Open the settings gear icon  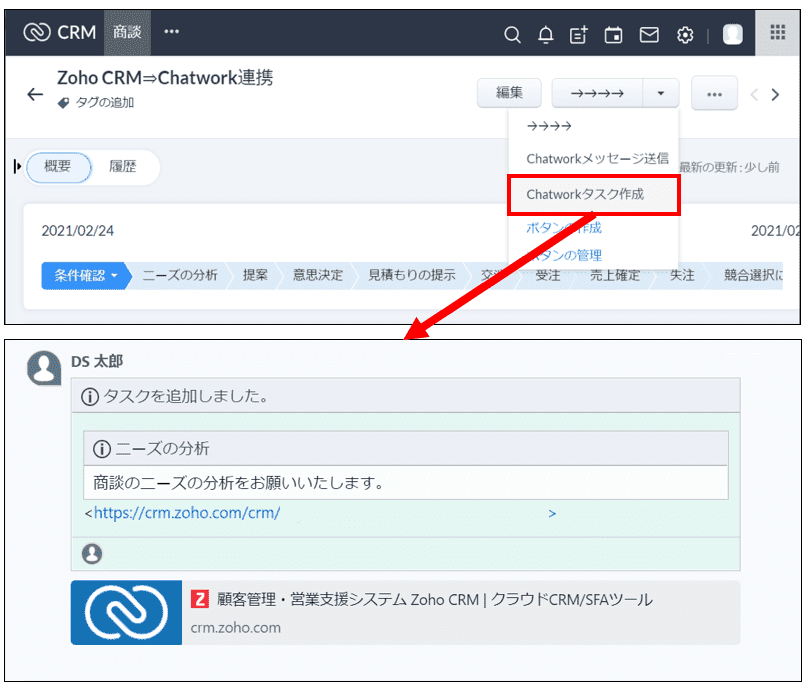pyautogui.click(x=685, y=35)
